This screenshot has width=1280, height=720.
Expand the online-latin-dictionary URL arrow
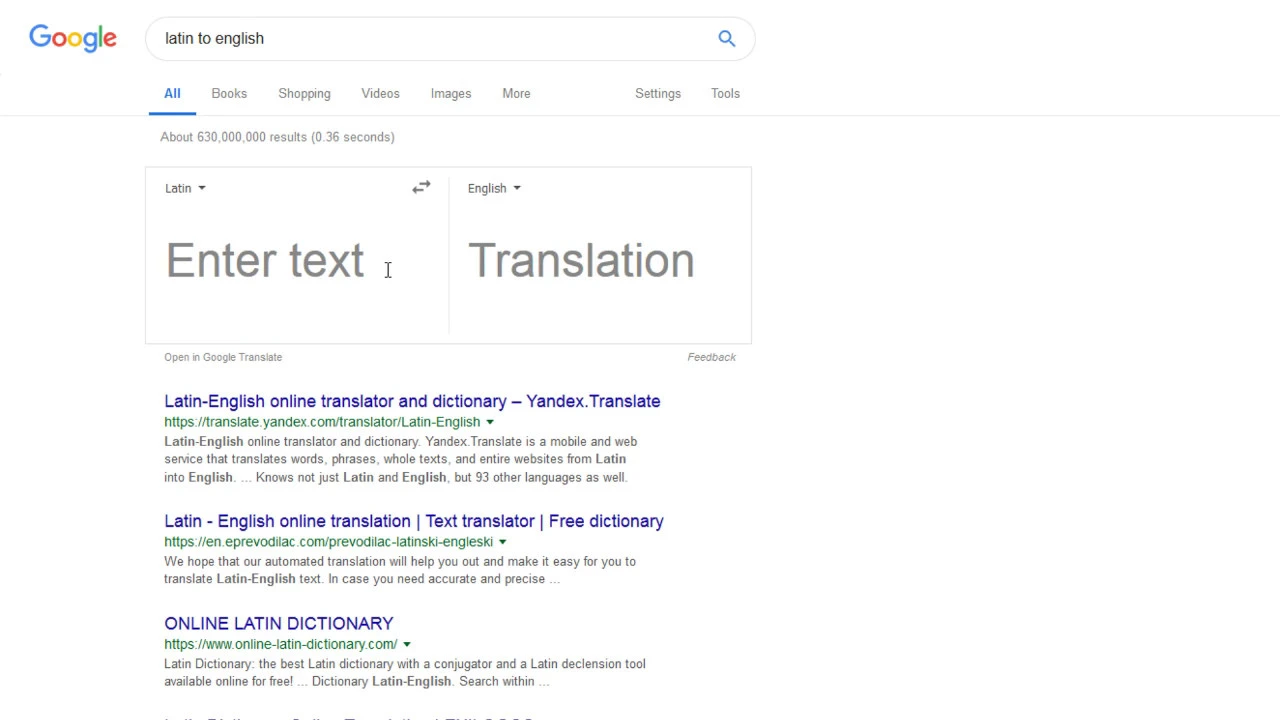[407, 644]
